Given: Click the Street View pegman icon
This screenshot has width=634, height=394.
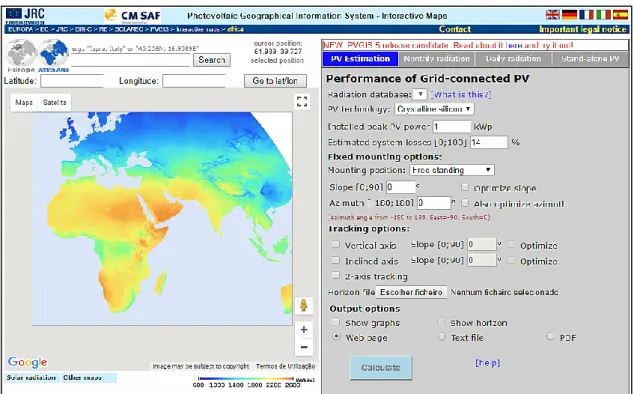Looking at the screenshot, I should pyautogui.click(x=304, y=305).
